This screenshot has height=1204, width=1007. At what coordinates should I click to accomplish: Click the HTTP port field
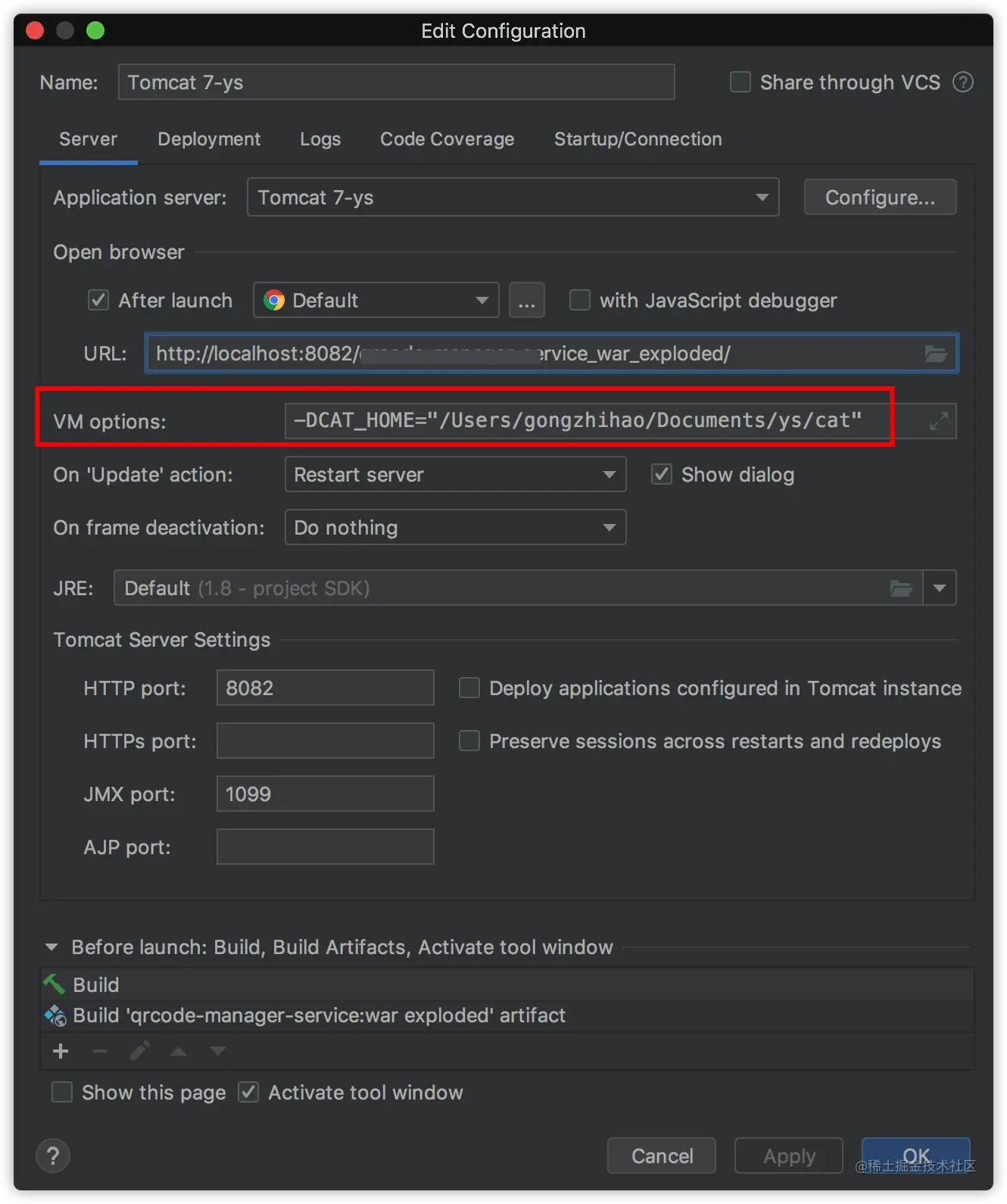coord(326,688)
